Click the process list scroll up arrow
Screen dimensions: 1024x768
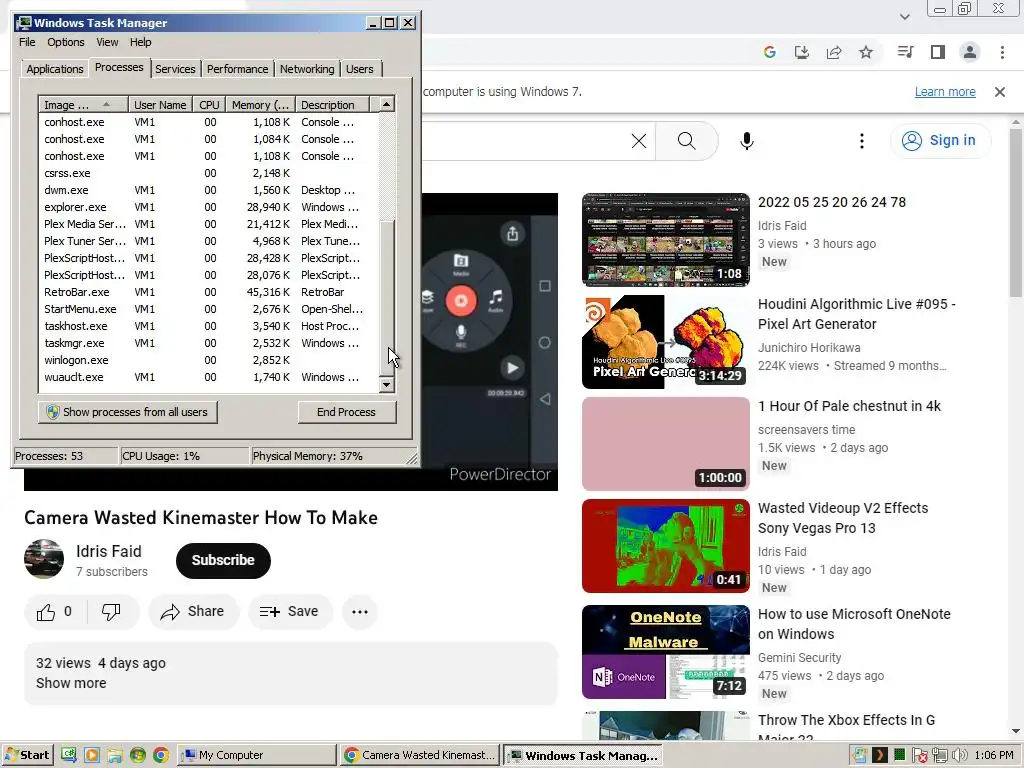pyautogui.click(x=387, y=104)
